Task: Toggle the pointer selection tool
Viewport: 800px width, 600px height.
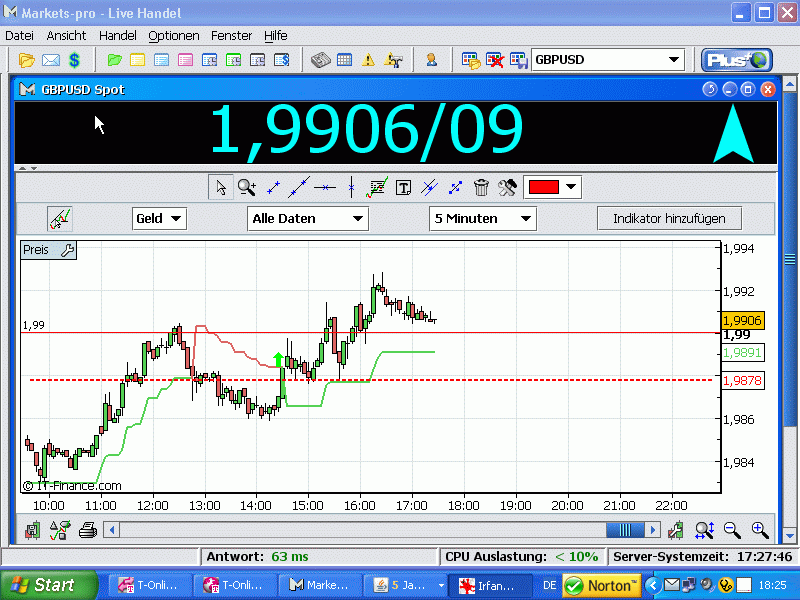Action: coord(221,187)
